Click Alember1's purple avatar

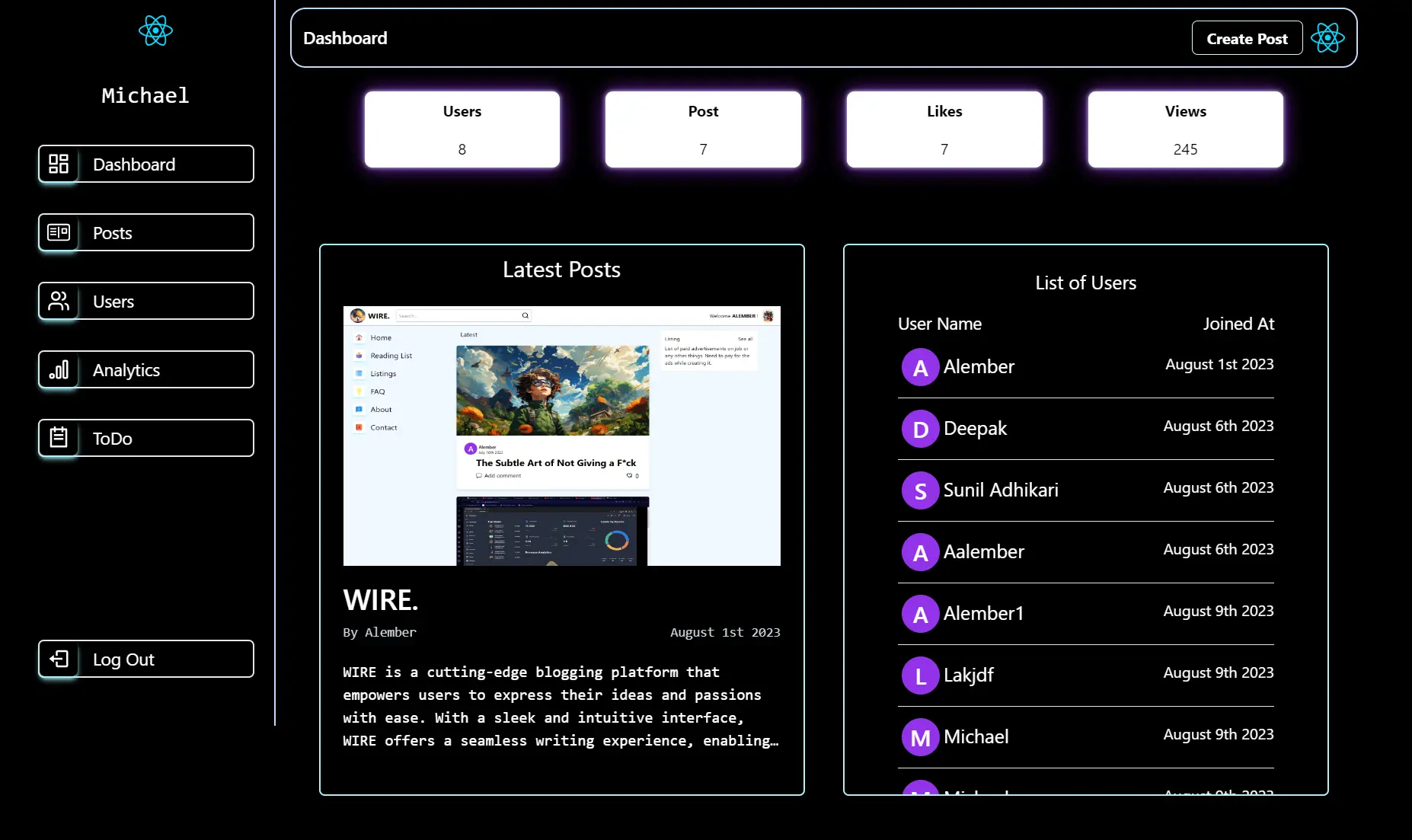(920, 614)
